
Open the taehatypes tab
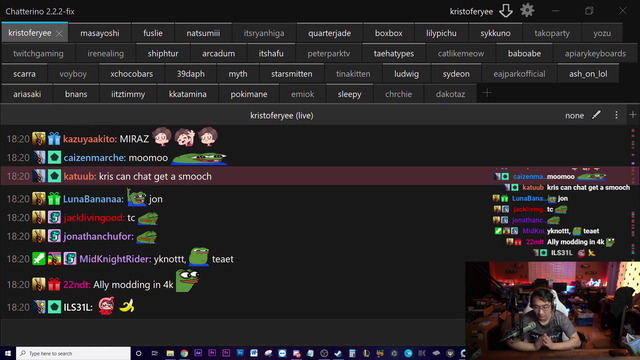pos(393,53)
